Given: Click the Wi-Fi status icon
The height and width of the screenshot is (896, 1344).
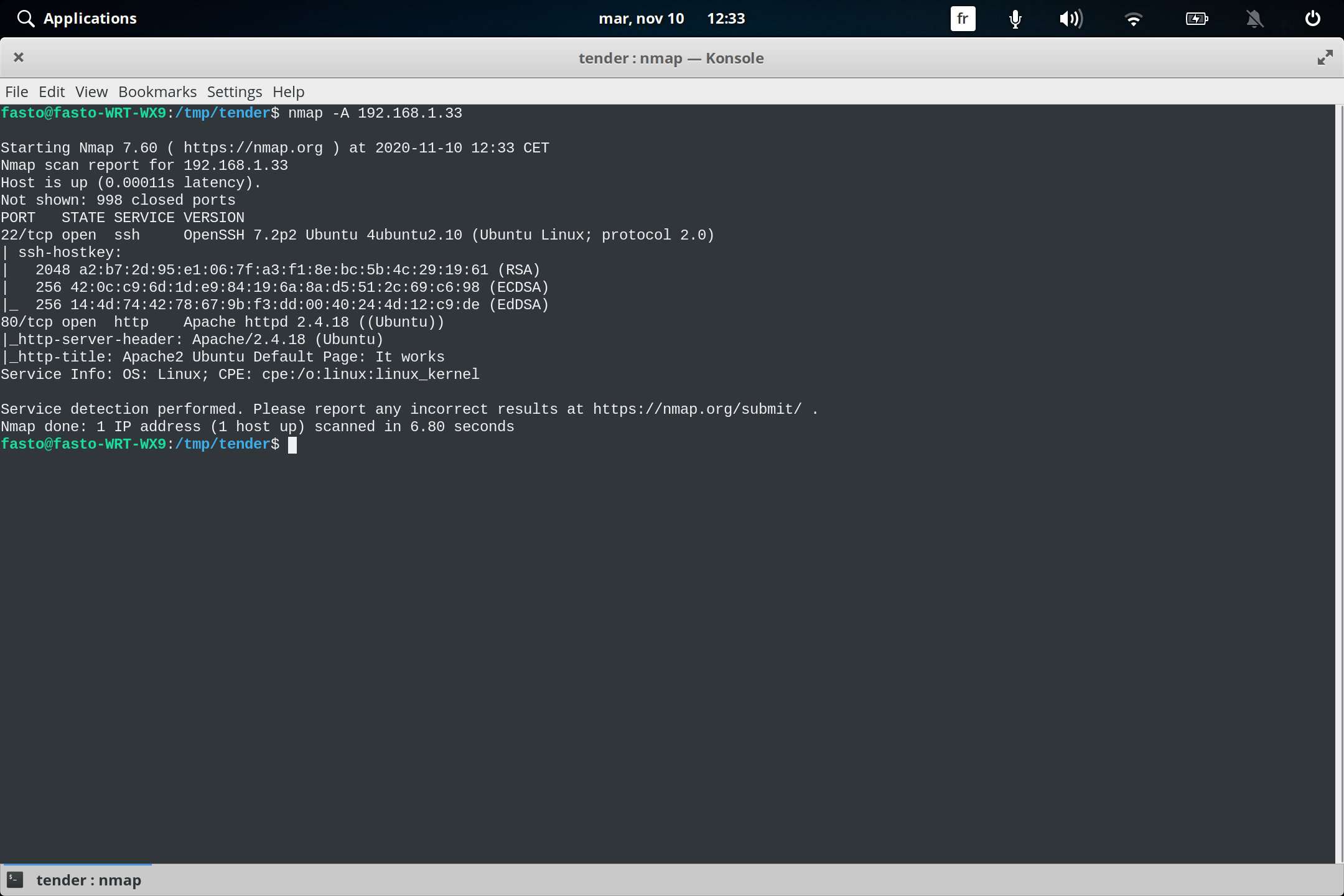Looking at the screenshot, I should point(1134,19).
